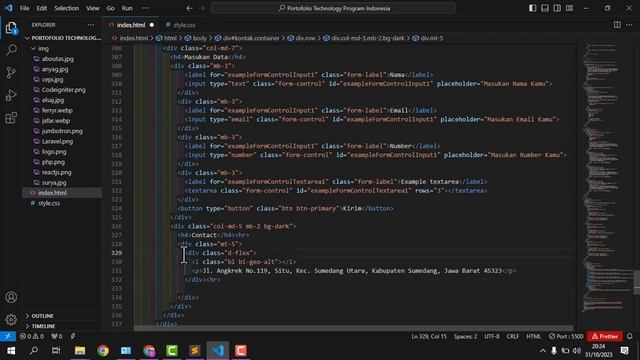Open style.css in the explorer tree
This screenshot has height=360, width=640.
click(x=49, y=203)
